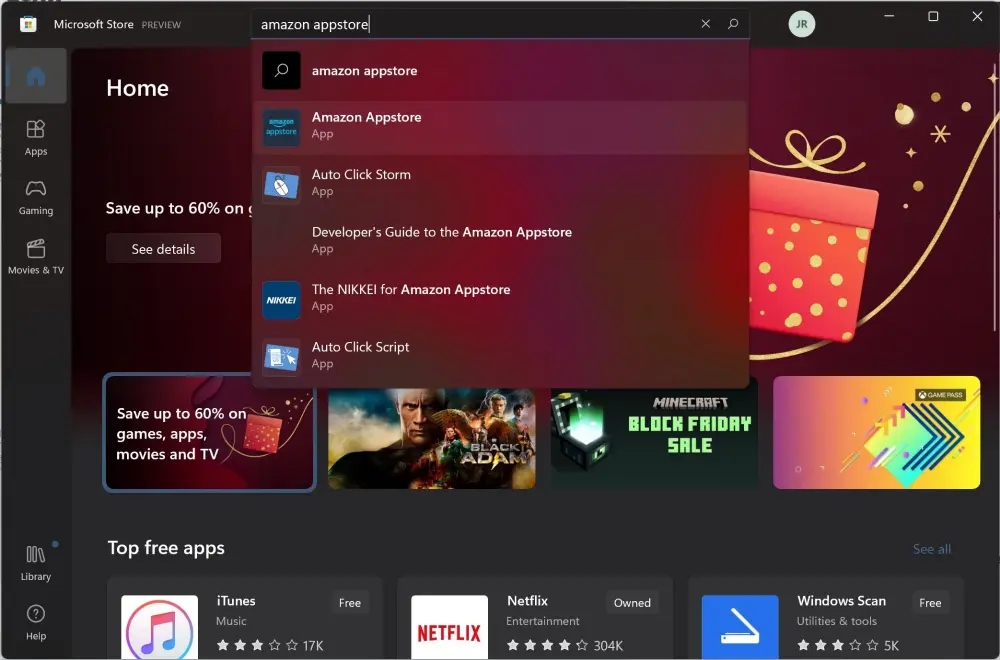
Task: Select Developer's Guide to the Amazon Appstore
Action: [x=500, y=242]
